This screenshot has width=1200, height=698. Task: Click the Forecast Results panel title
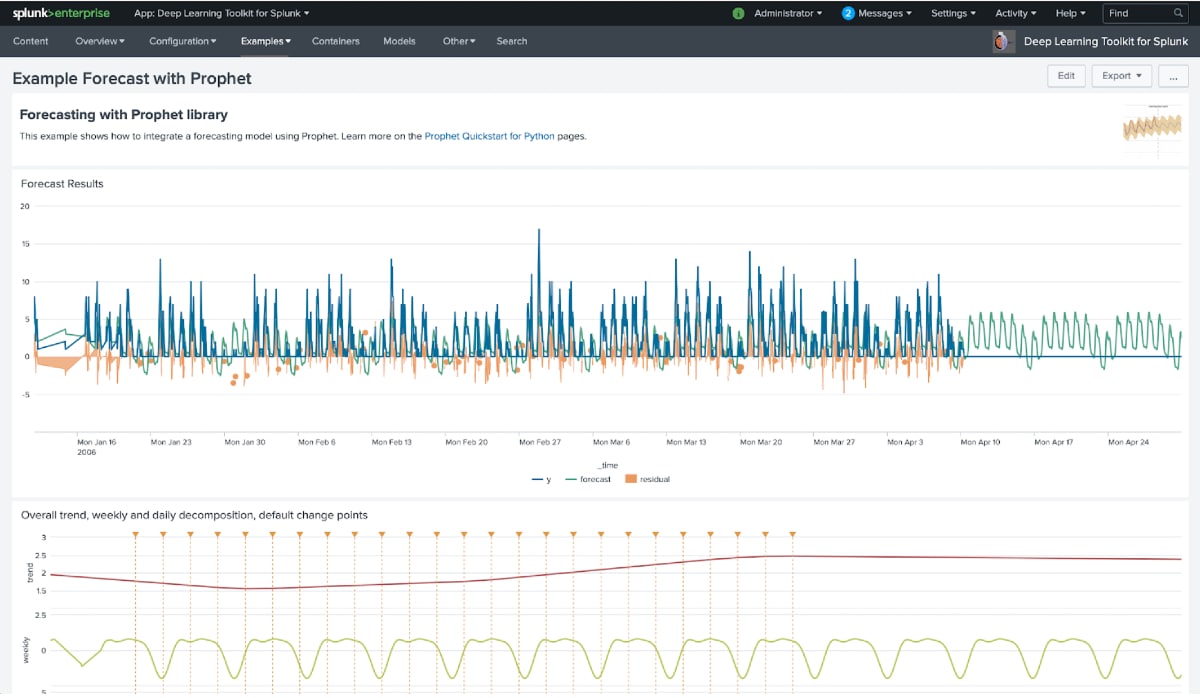point(62,183)
